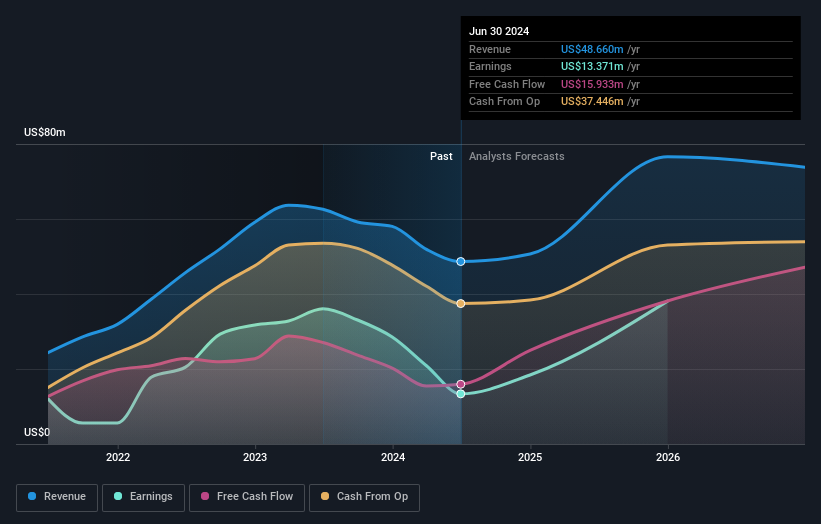Viewport: 821px width, 524px height.
Task: Click the pink Free Cash Flow data point marker
Action: [461, 384]
